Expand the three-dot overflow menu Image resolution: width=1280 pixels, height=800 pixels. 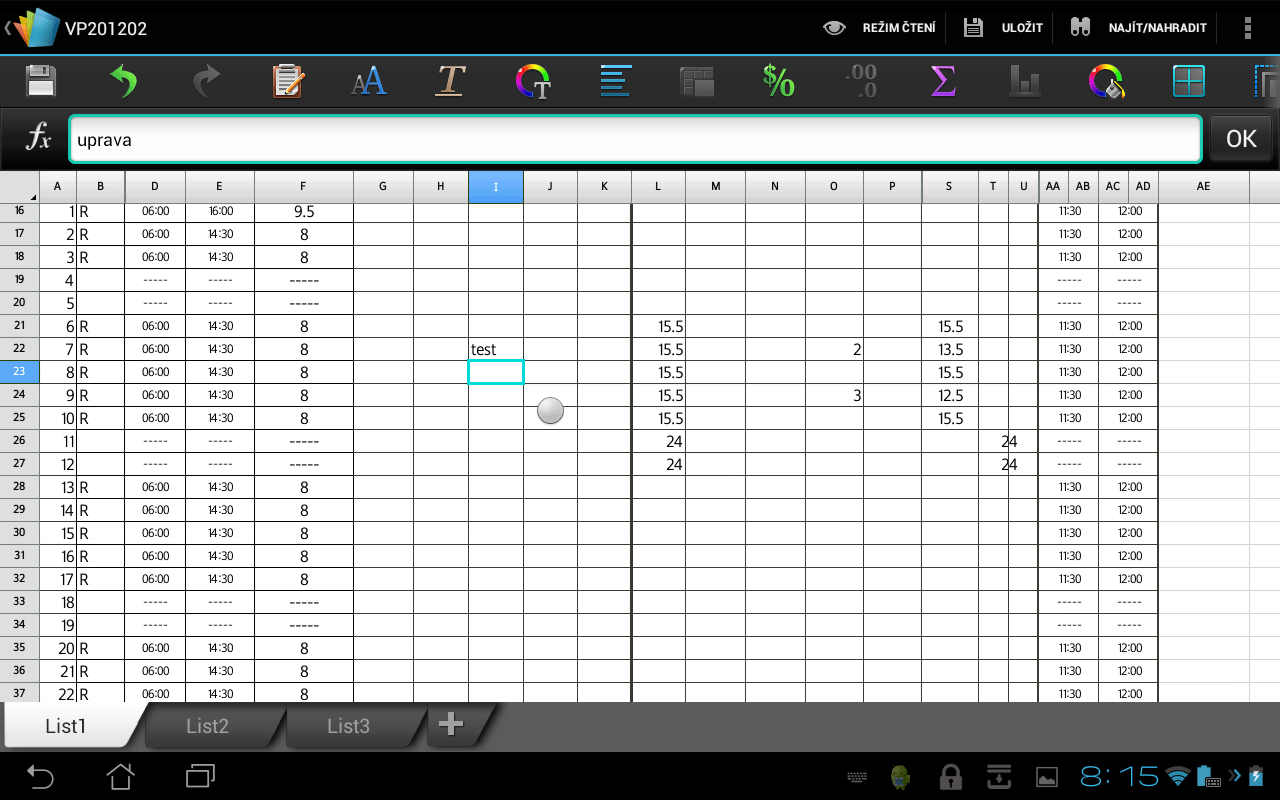[1247, 28]
